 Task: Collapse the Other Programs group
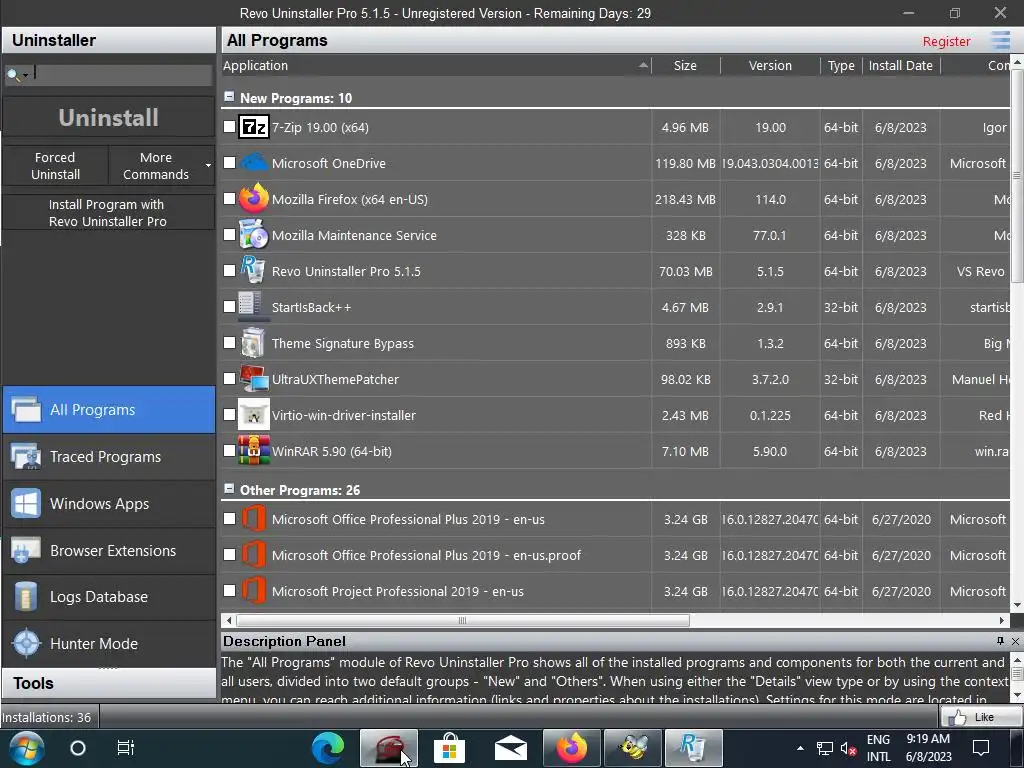point(229,488)
